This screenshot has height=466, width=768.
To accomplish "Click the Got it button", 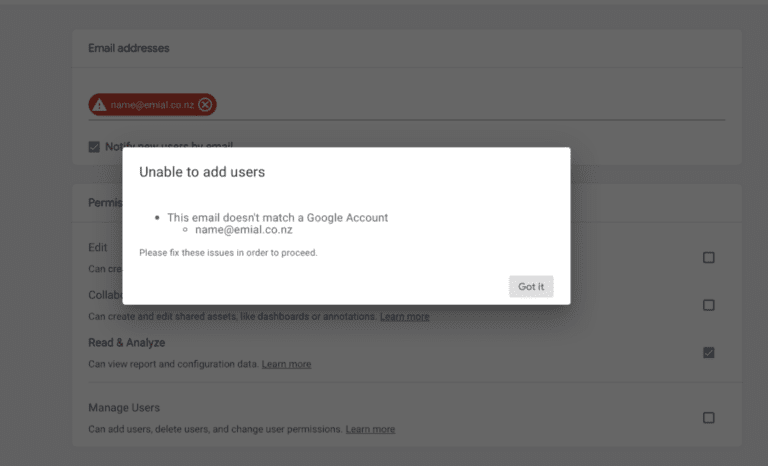I will (x=531, y=287).
